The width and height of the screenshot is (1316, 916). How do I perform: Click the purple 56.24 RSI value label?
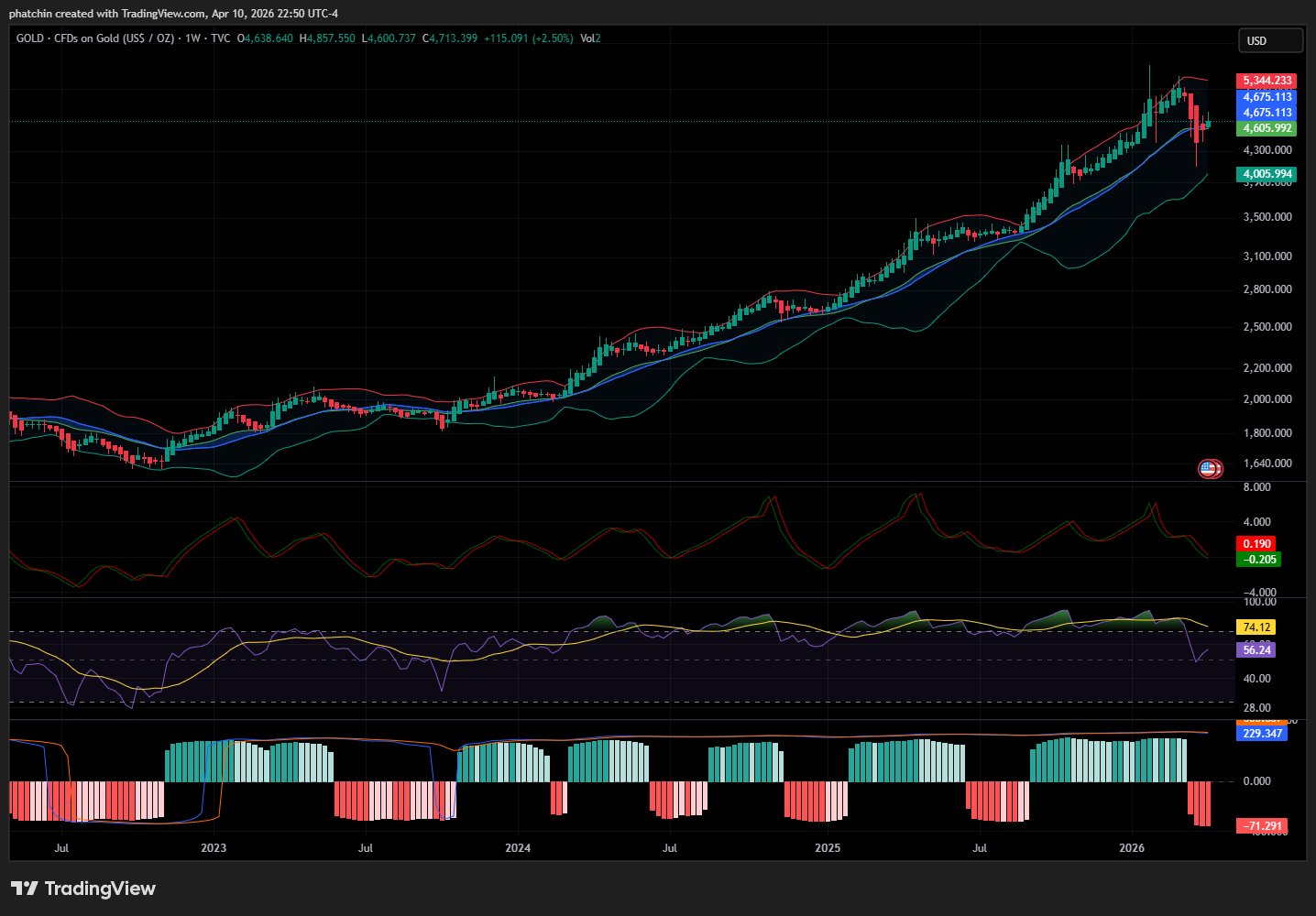1256,649
